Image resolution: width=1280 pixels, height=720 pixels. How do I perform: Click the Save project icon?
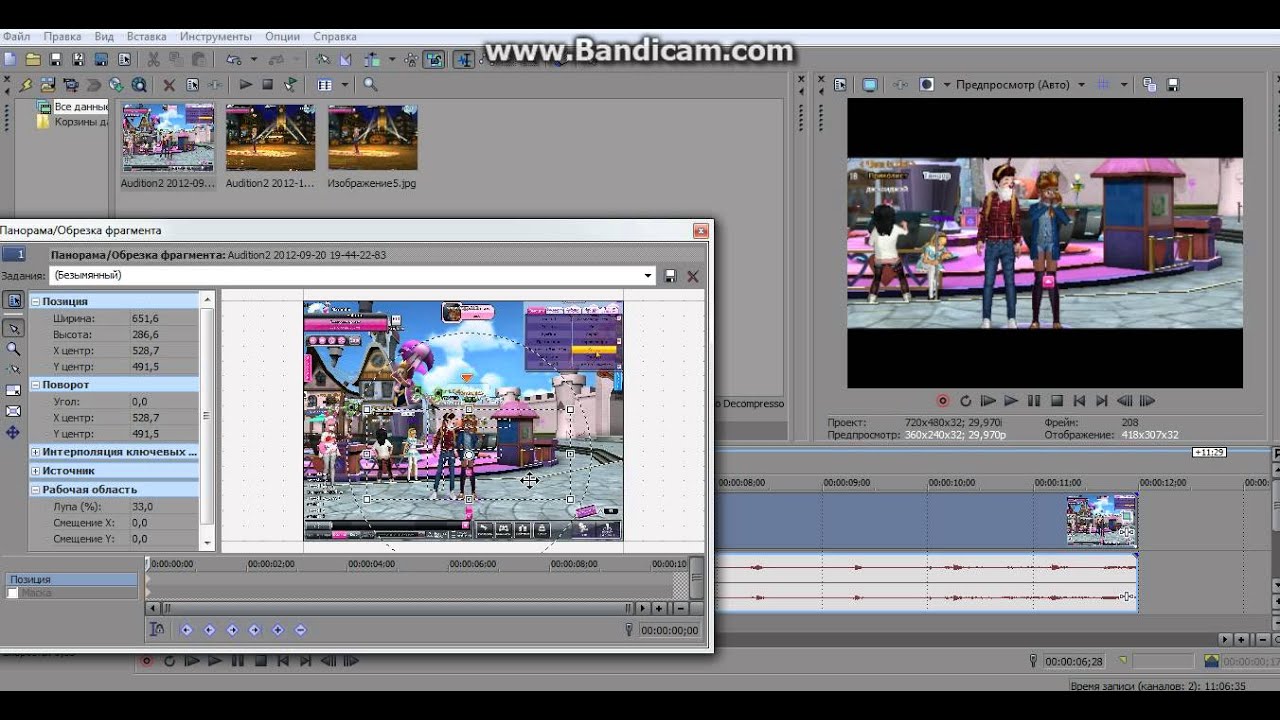[55, 59]
